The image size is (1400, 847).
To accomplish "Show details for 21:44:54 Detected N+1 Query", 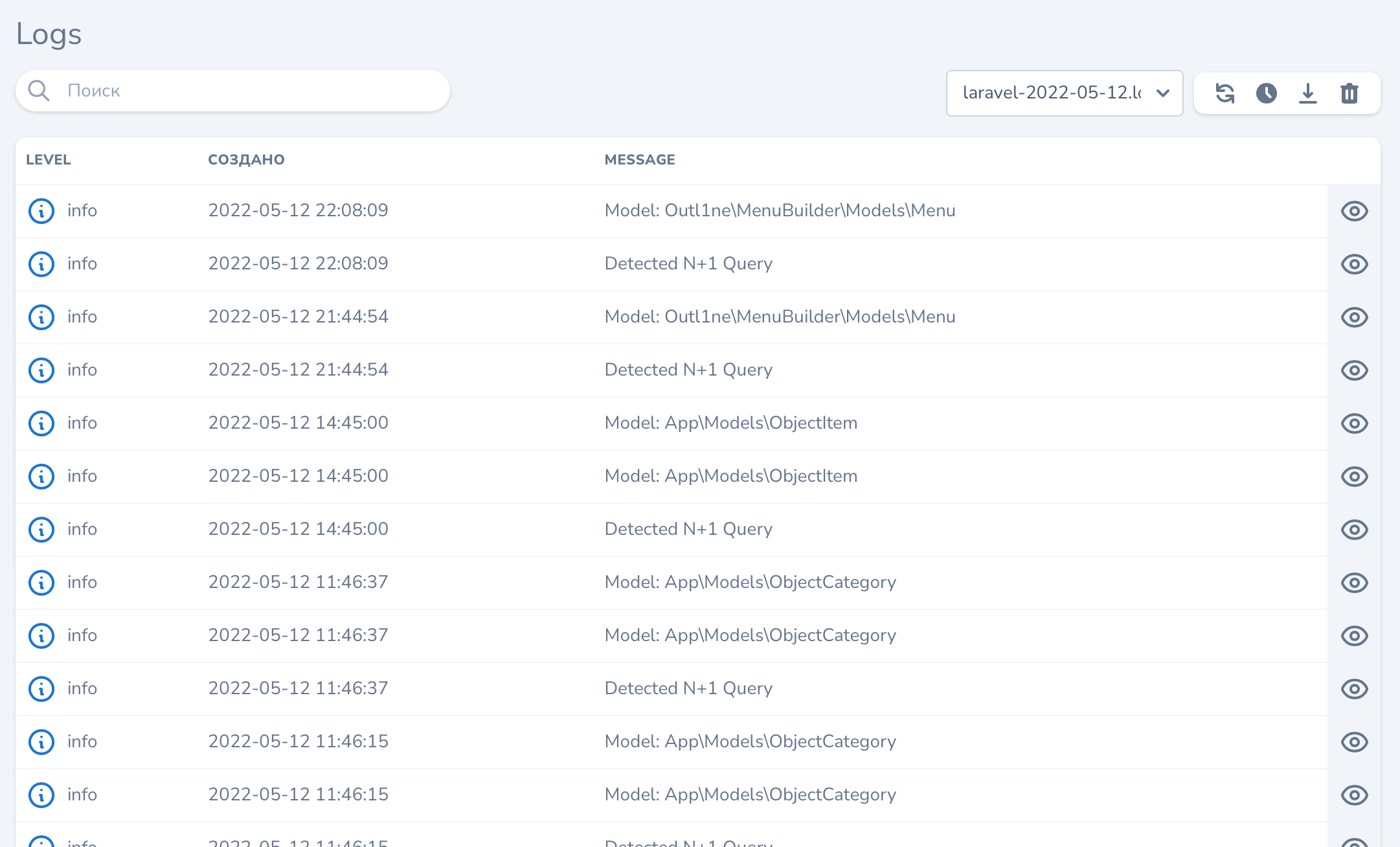I will pyautogui.click(x=1354, y=370).
